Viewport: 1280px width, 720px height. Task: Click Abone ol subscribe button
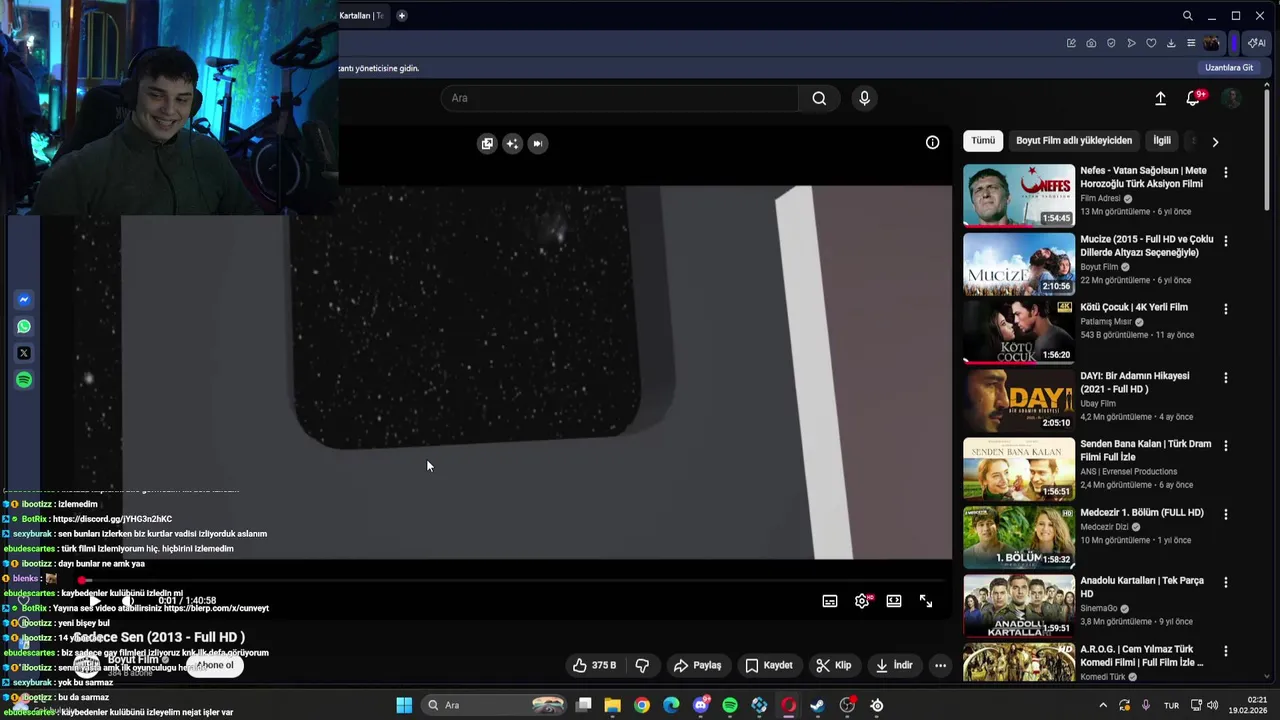tap(215, 666)
